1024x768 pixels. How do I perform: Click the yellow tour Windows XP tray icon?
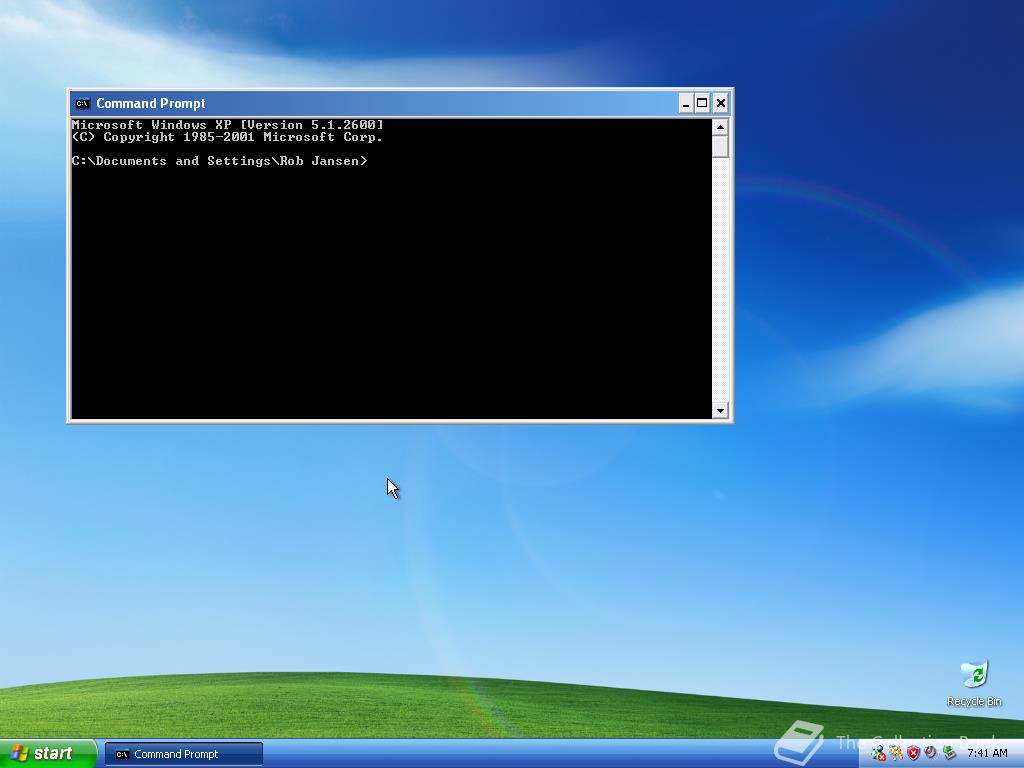pyautogui.click(x=896, y=754)
